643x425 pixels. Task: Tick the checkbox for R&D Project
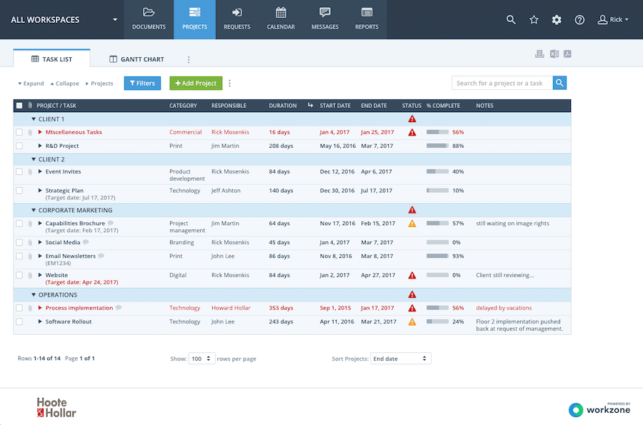point(18,146)
